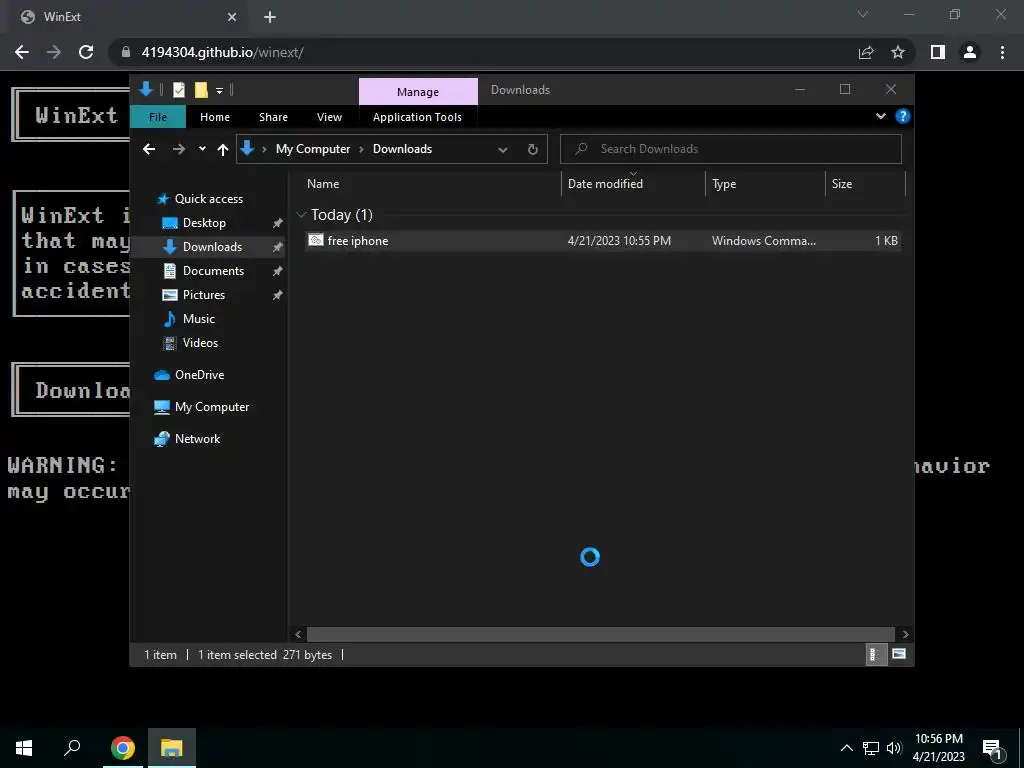
Task: Select OneDrive in navigation pane
Action: pos(199,375)
